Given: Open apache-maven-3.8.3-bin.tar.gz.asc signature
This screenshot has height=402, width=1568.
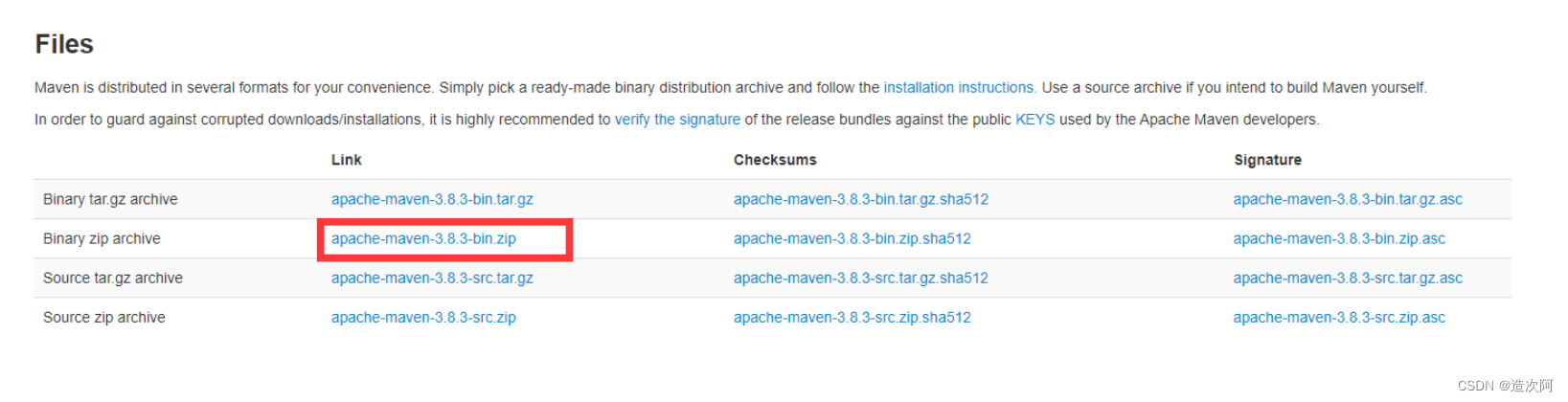Looking at the screenshot, I should point(1348,199).
